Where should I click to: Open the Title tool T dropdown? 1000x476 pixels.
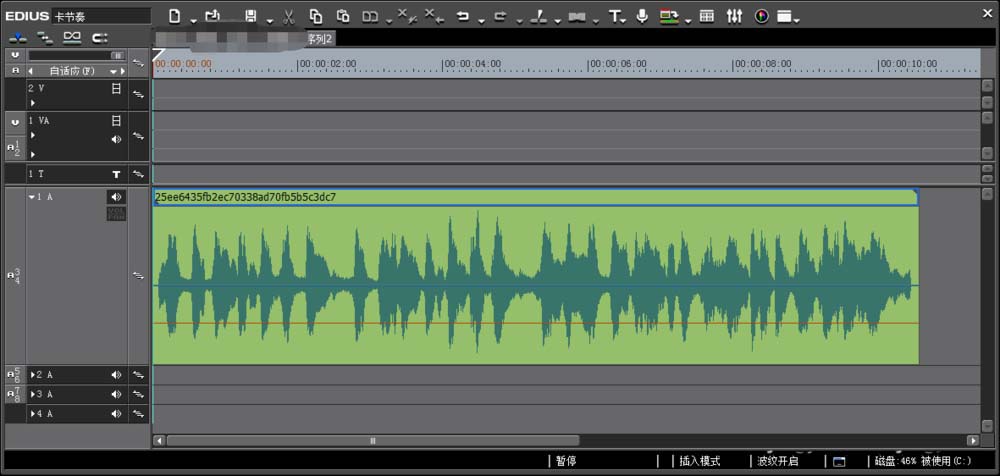point(616,16)
